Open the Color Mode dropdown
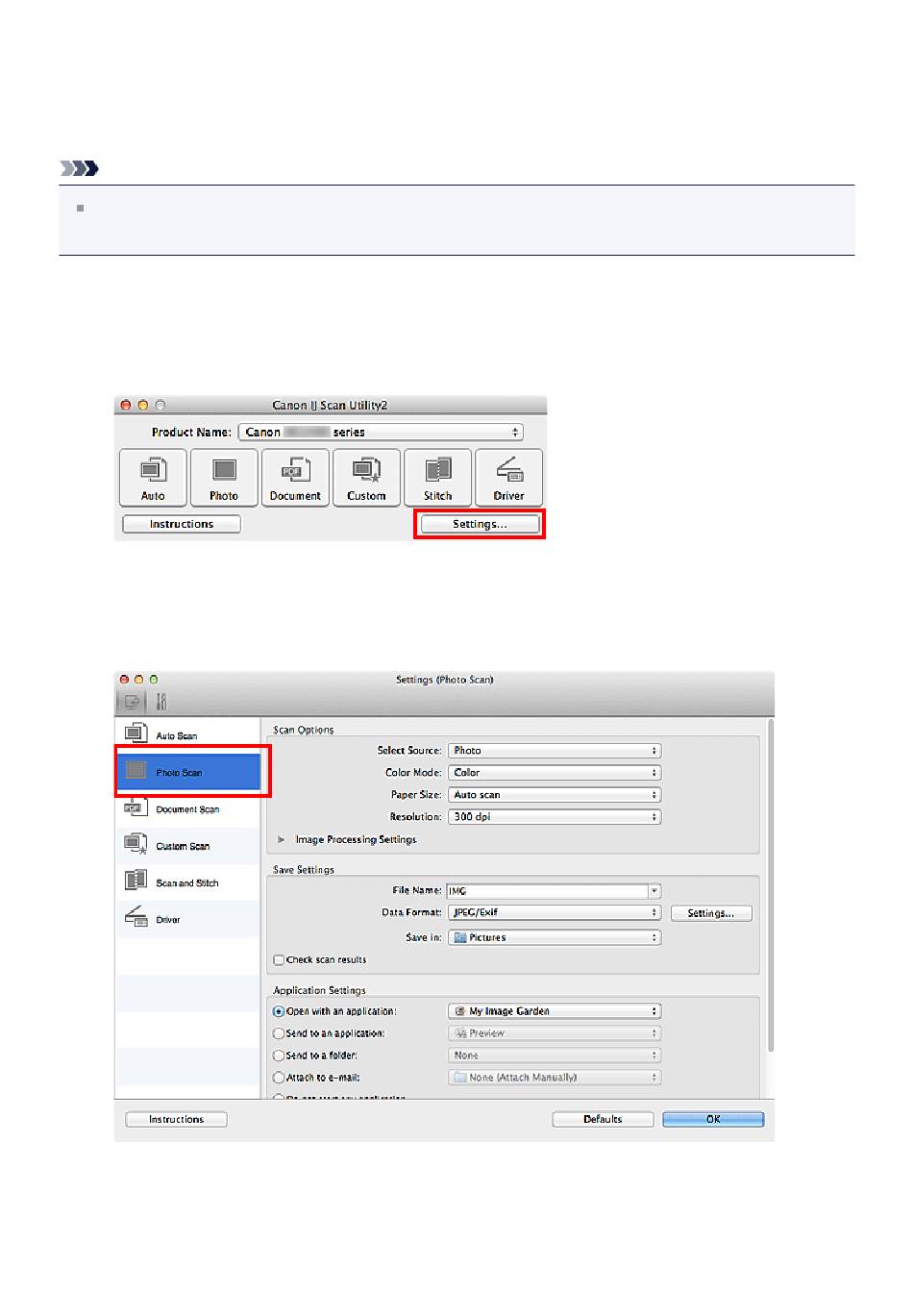The width and height of the screenshot is (913, 1316). [x=555, y=773]
